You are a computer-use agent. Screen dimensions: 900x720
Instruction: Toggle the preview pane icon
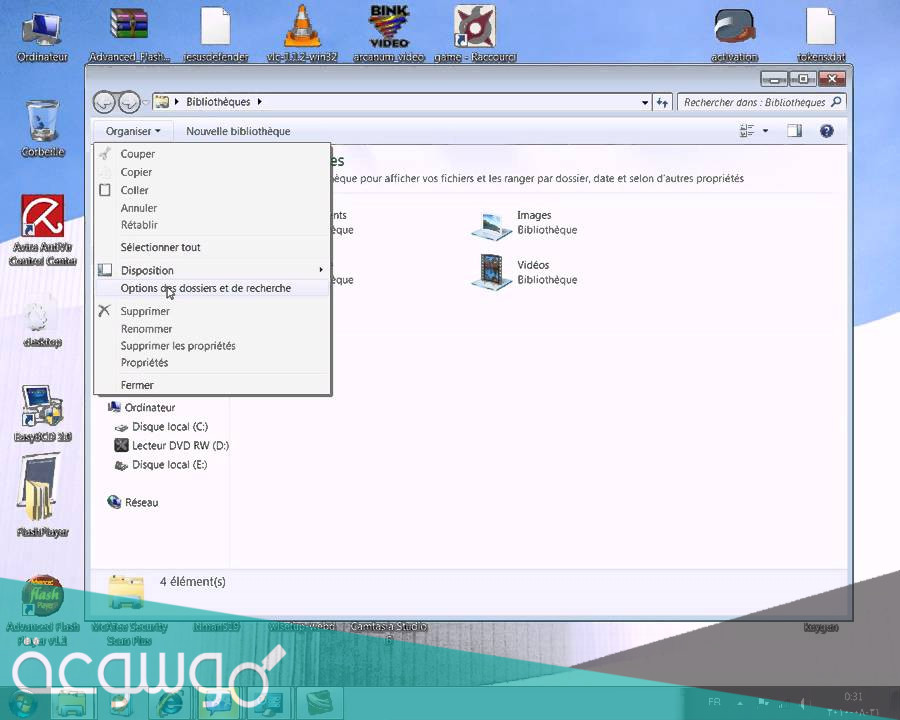coord(794,131)
